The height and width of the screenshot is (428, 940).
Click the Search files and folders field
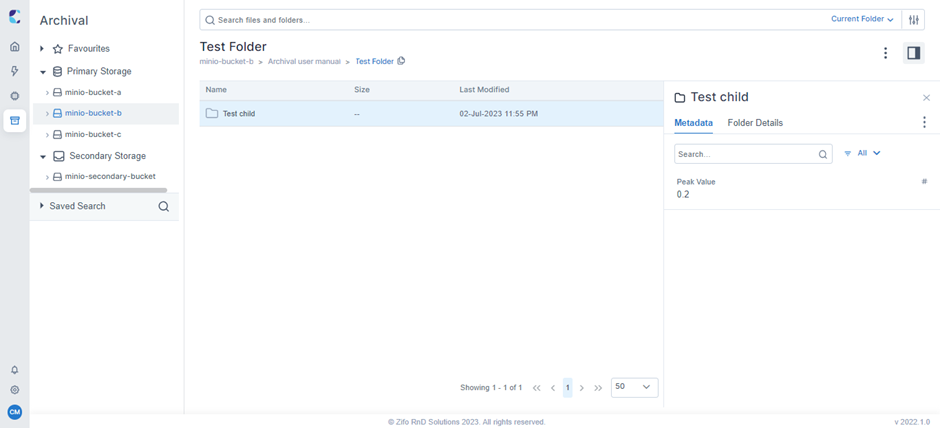[516, 20]
